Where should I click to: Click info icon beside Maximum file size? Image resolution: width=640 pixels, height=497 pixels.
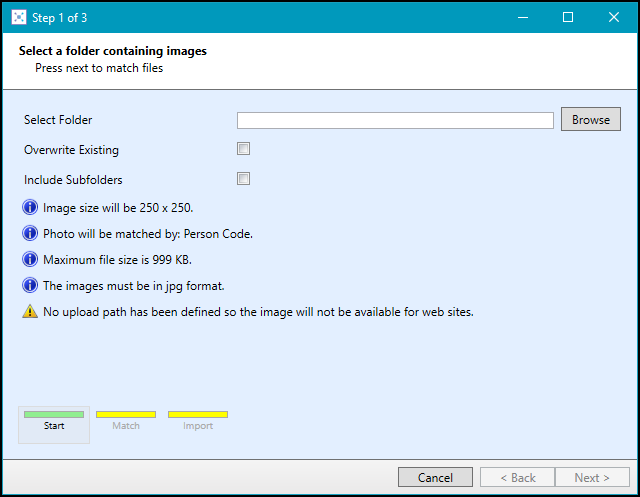point(30,259)
